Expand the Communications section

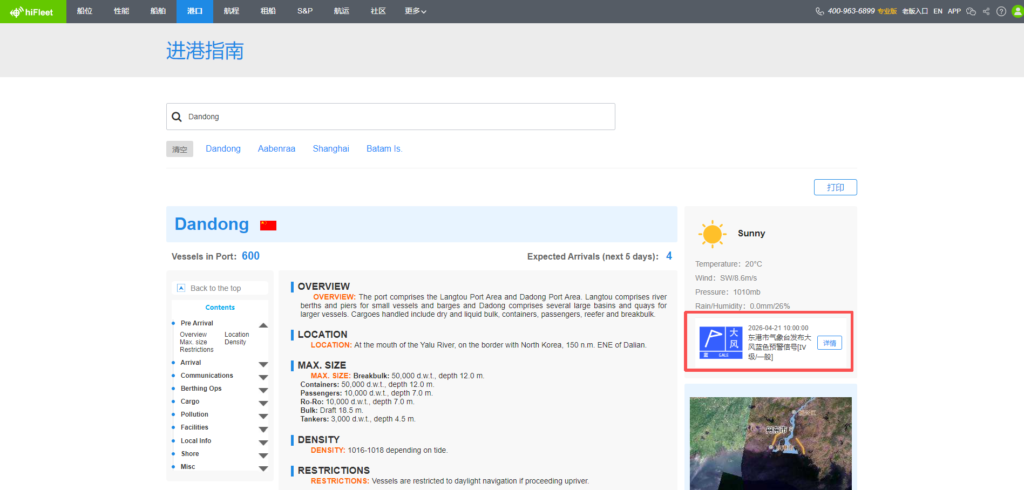tap(263, 376)
